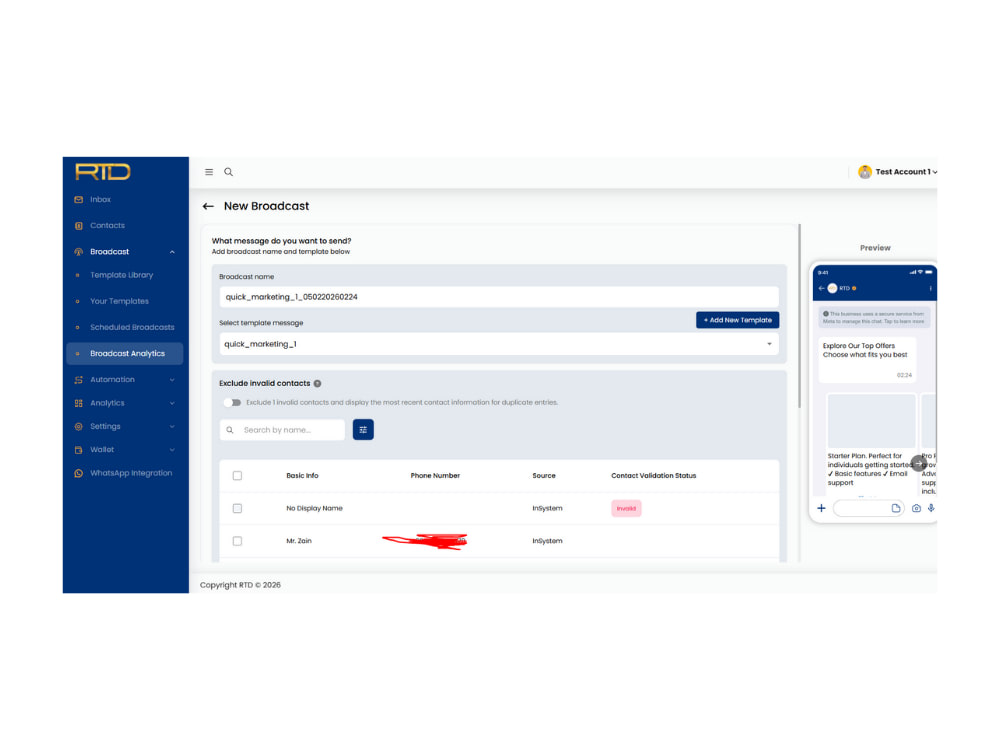Click the Broadcast name input field
Image resolution: width=1000 pixels, height=750 pixels.
pyautogui.click(x=499, y=297)
